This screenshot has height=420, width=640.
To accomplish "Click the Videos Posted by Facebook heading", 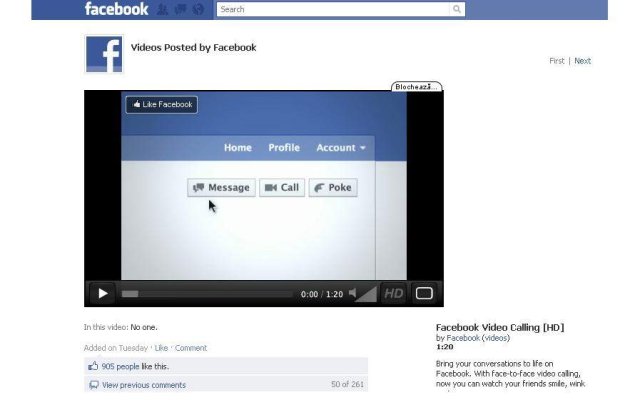I will click(x=193, y=47).
